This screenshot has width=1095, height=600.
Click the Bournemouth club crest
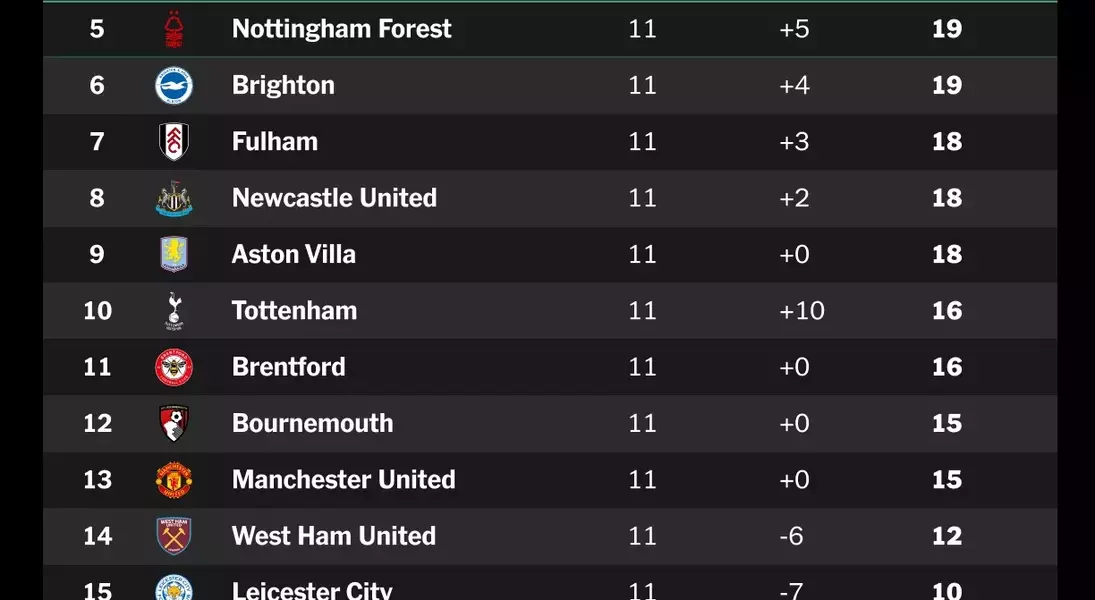tap(174, 423)
